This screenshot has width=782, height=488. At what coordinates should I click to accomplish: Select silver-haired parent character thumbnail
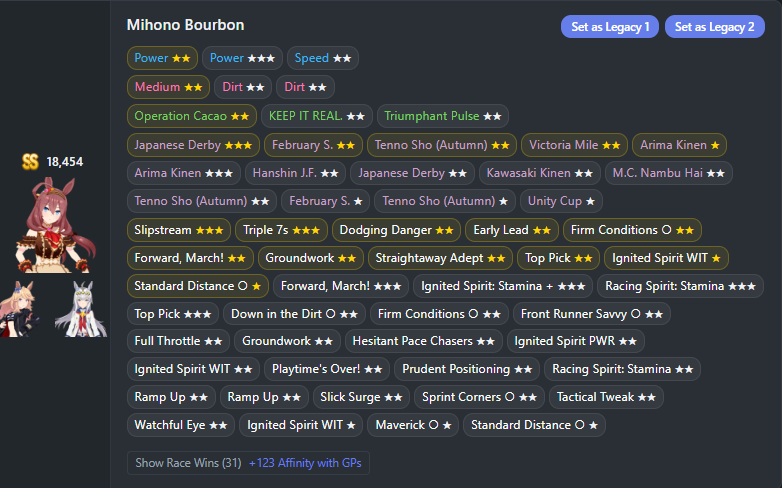(x=81, y=309)
